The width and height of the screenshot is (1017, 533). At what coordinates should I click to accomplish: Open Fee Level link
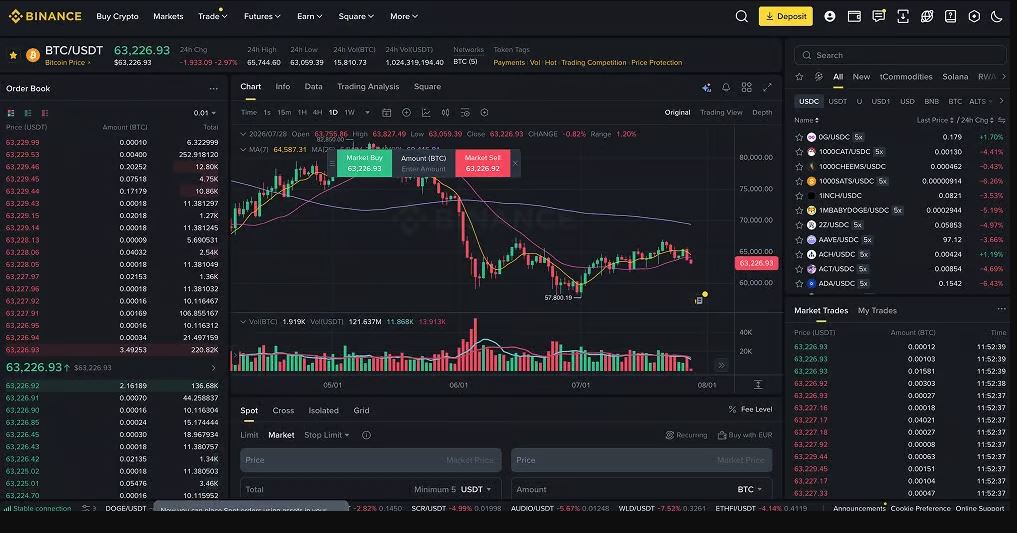click(750, 410)
